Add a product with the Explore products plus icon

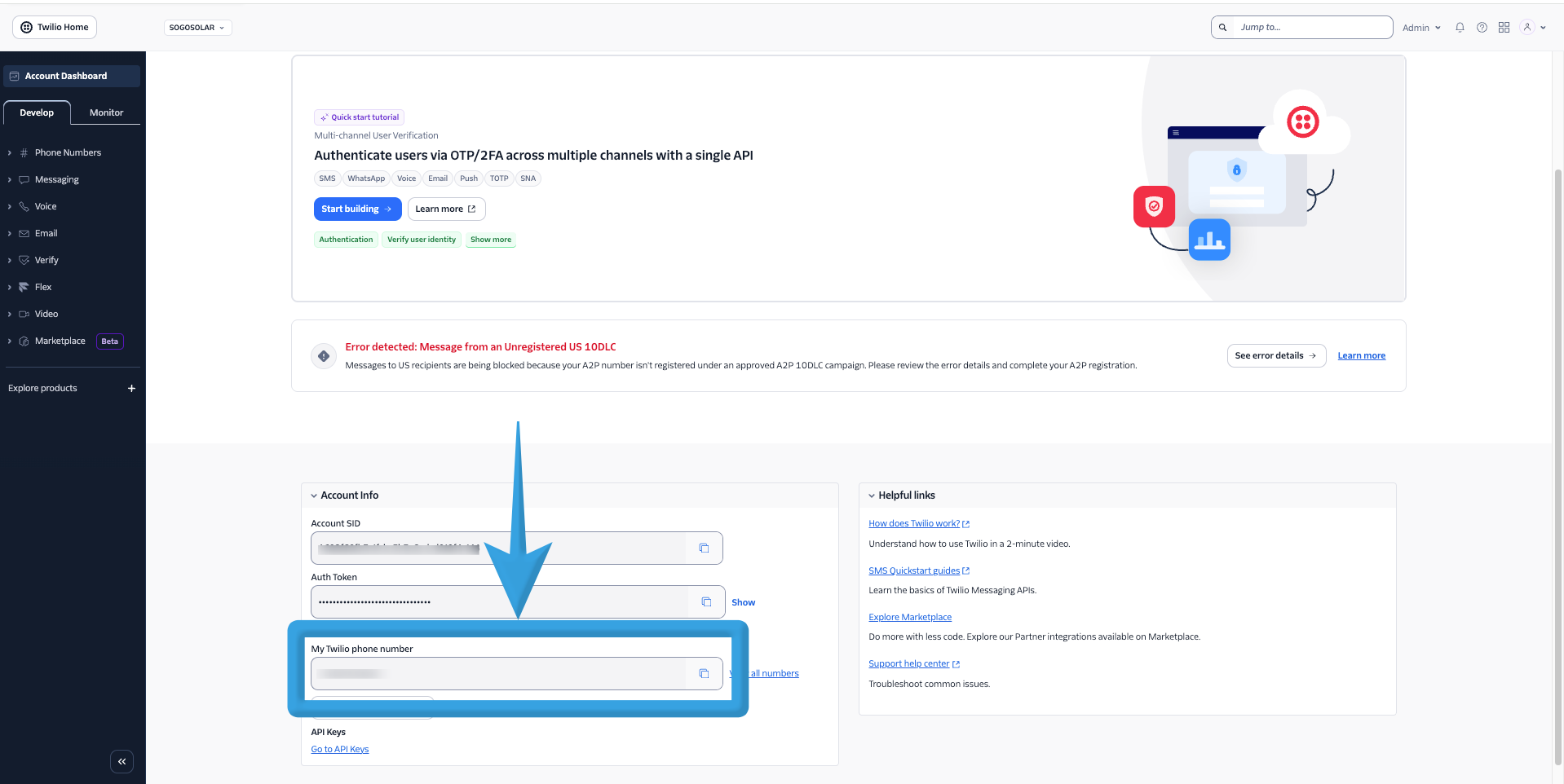pyautogui.click(x=131, y=388)
